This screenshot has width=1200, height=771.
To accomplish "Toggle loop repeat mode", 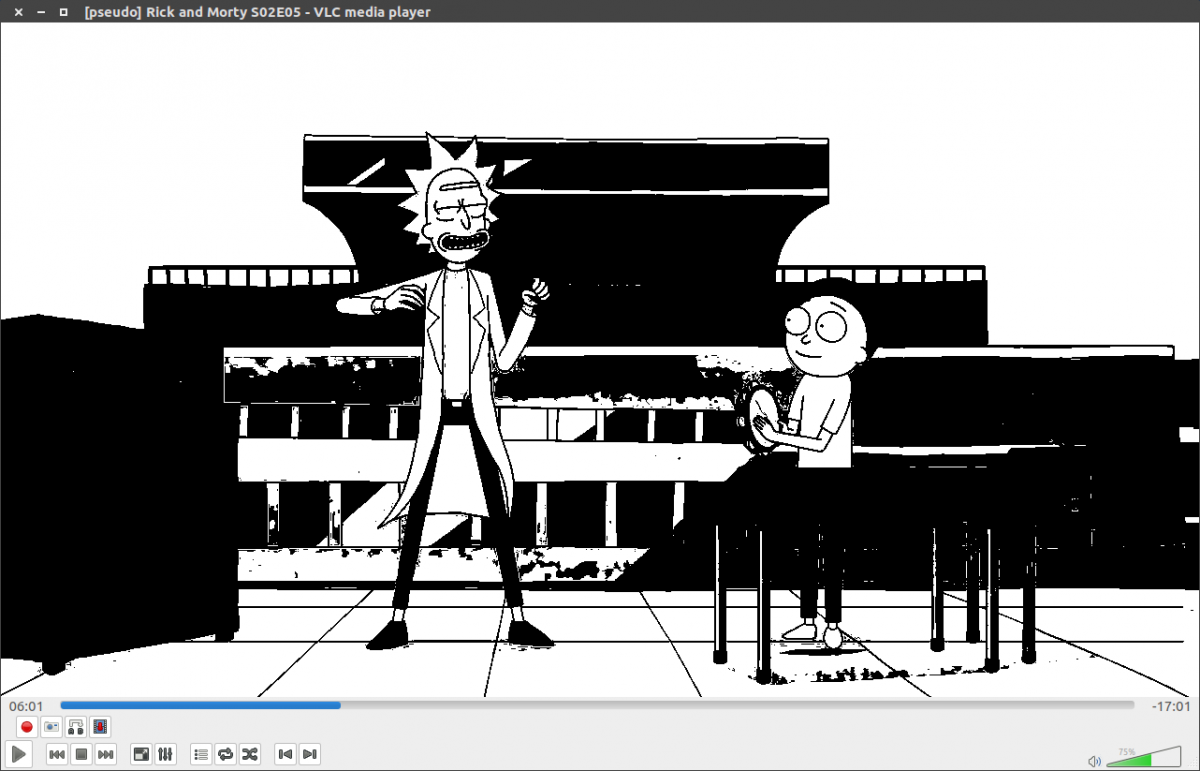I will (x=225, y=754).
